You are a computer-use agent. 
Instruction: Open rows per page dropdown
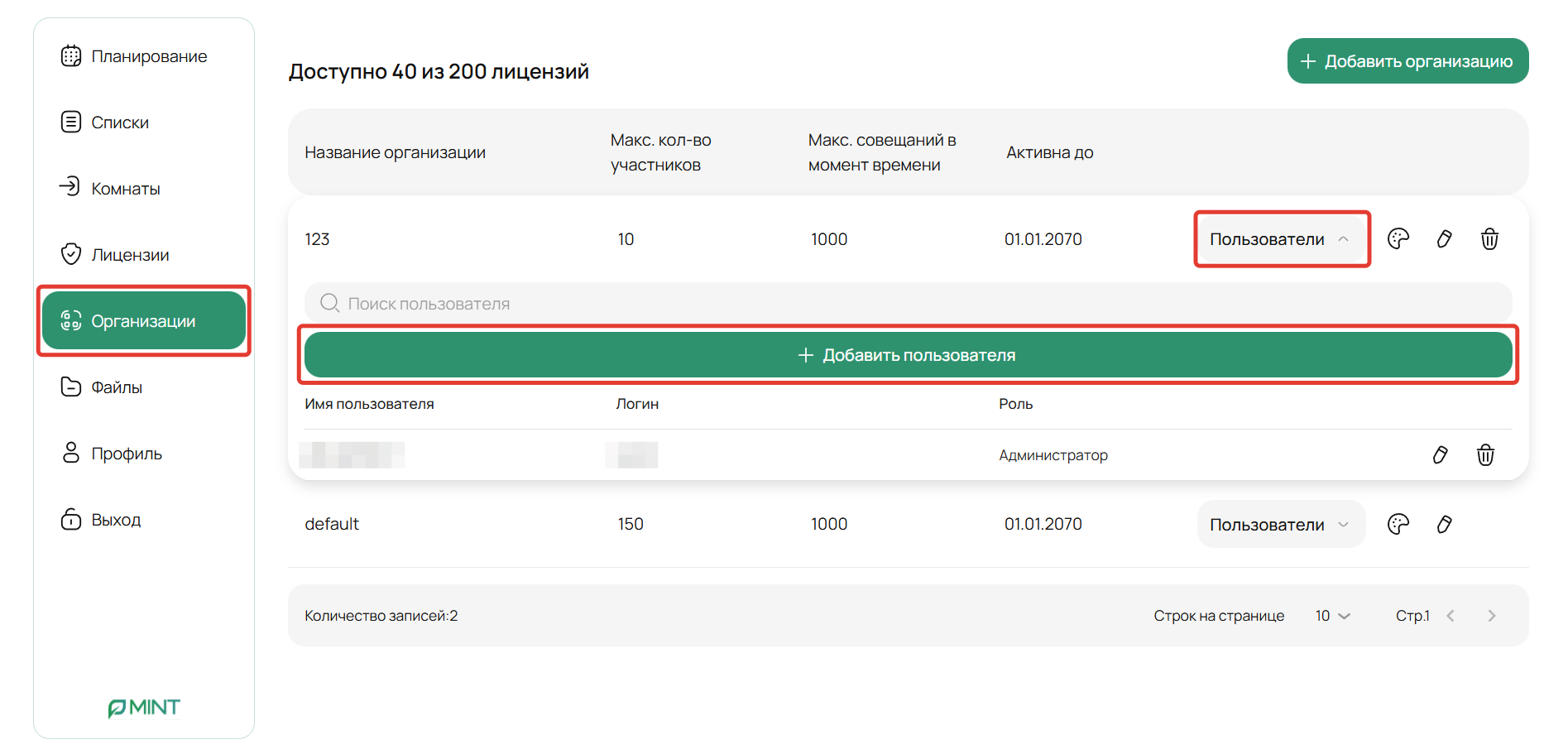(x=1332, y=616)
